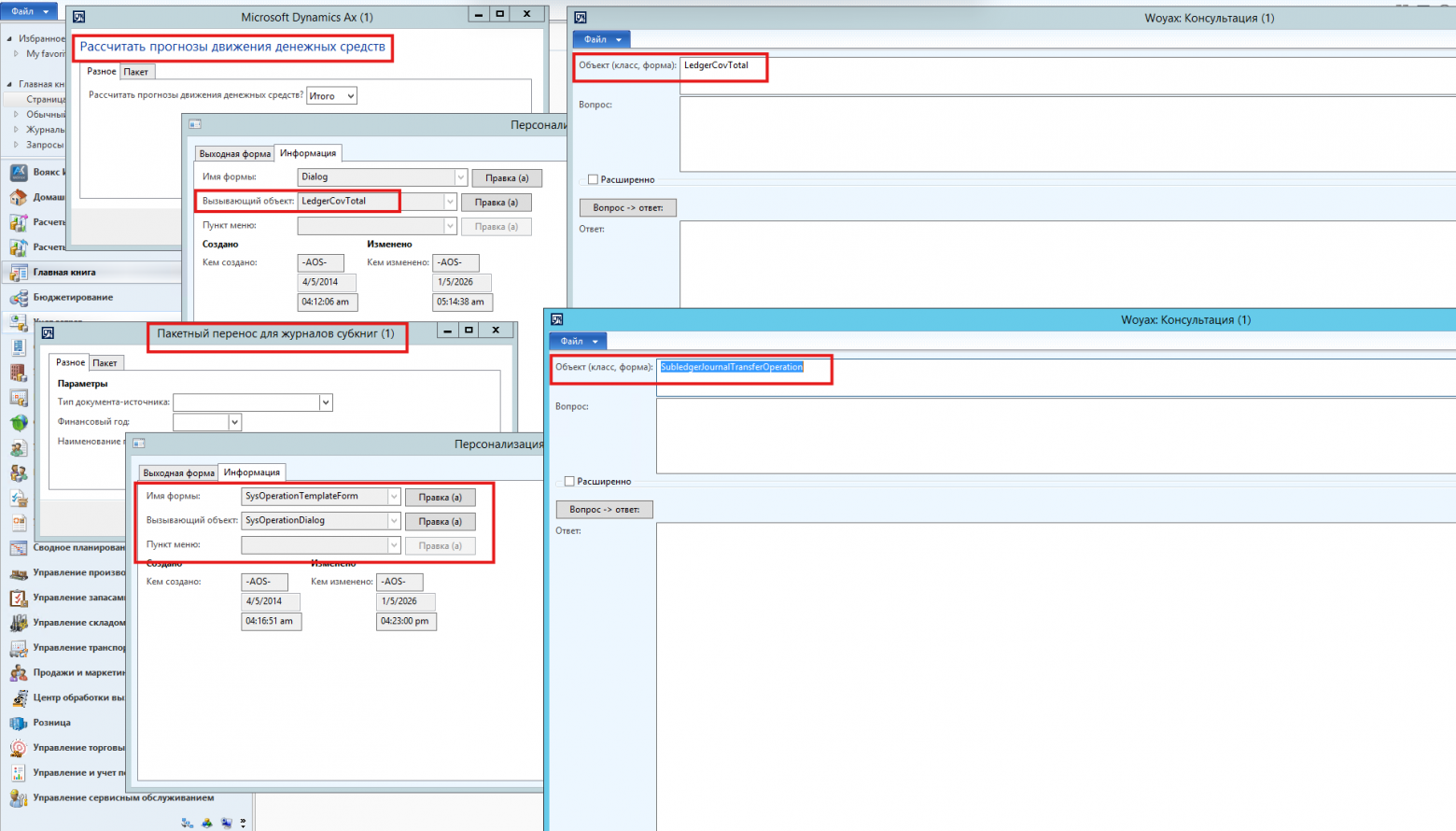The image size is (1456, 831).
Task: Click the Ответ text area in upper Консультация
Action: 1068,264
